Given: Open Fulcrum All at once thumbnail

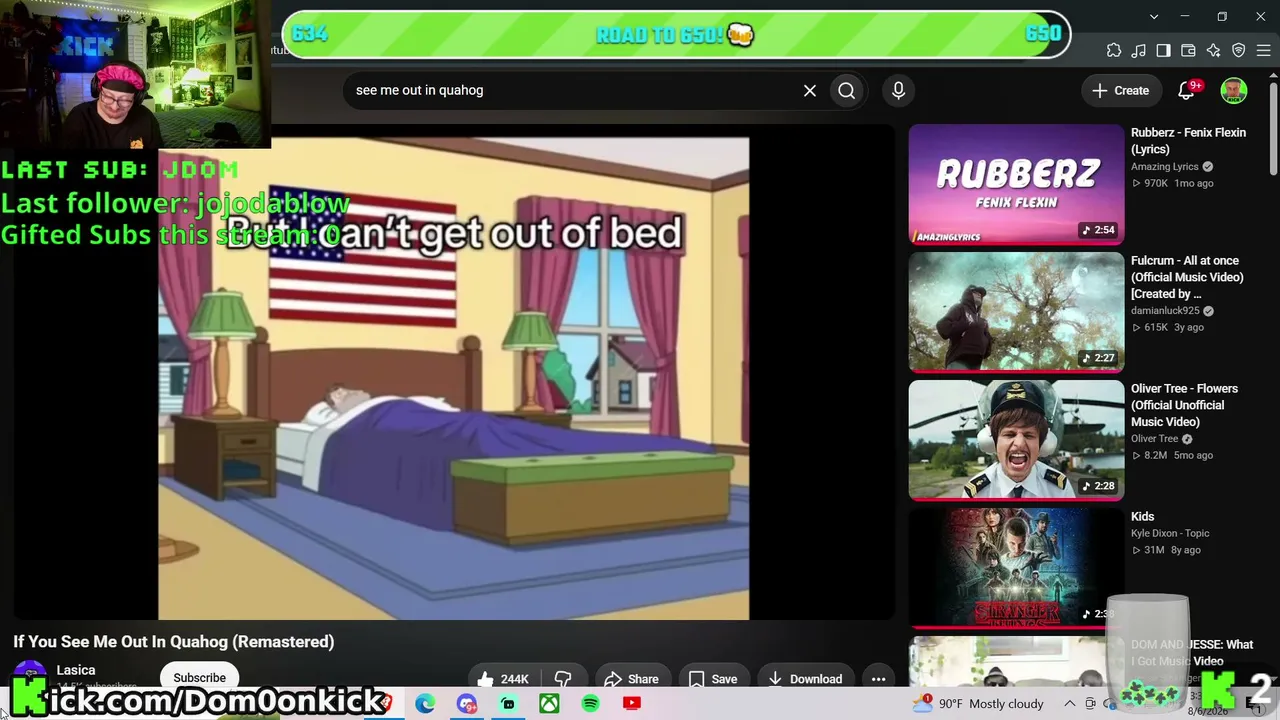Looking at the screenshot, I should point(1016,312).
